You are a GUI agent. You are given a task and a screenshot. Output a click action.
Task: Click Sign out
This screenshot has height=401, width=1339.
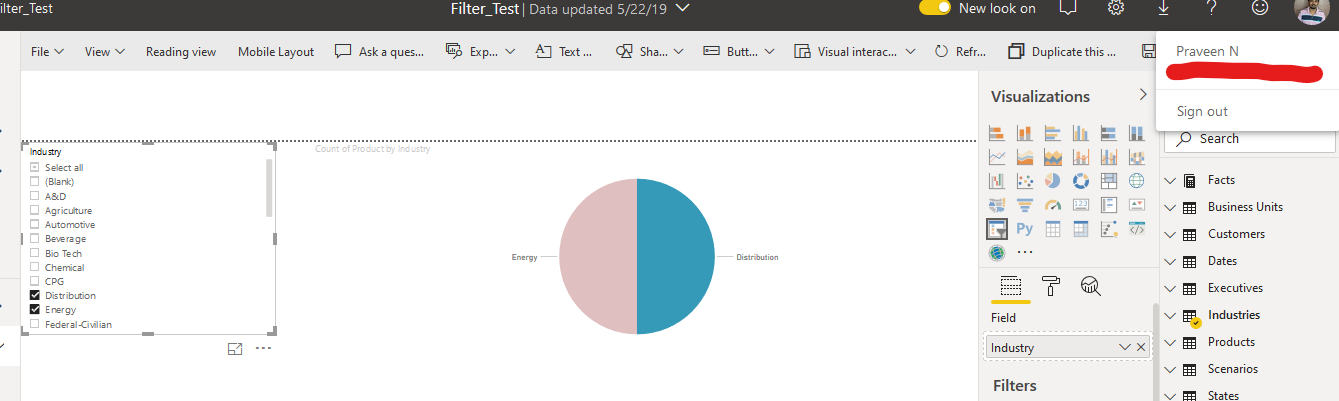click(1202, 111)
